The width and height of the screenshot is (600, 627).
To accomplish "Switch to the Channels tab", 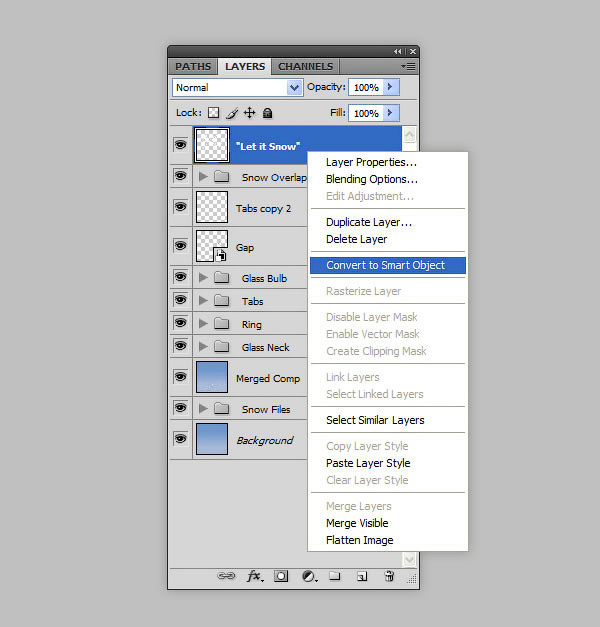I will click(306, 66).
